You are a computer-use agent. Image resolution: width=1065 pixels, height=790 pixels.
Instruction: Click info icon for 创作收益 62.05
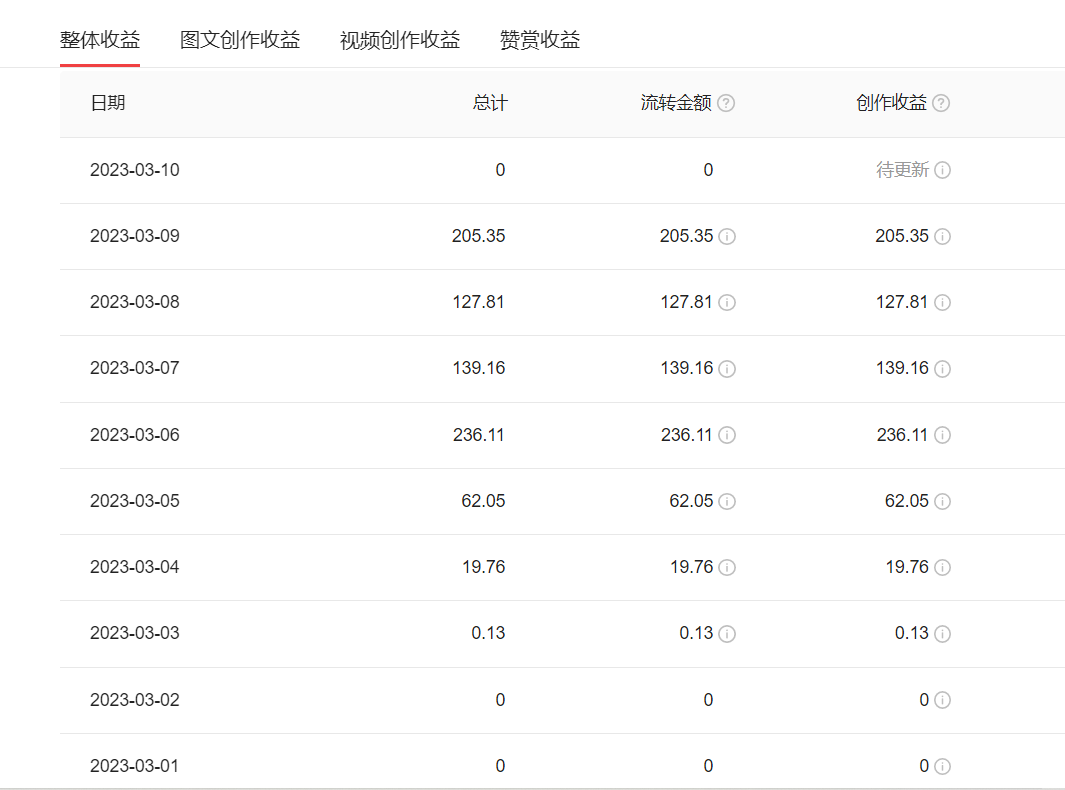942,501
